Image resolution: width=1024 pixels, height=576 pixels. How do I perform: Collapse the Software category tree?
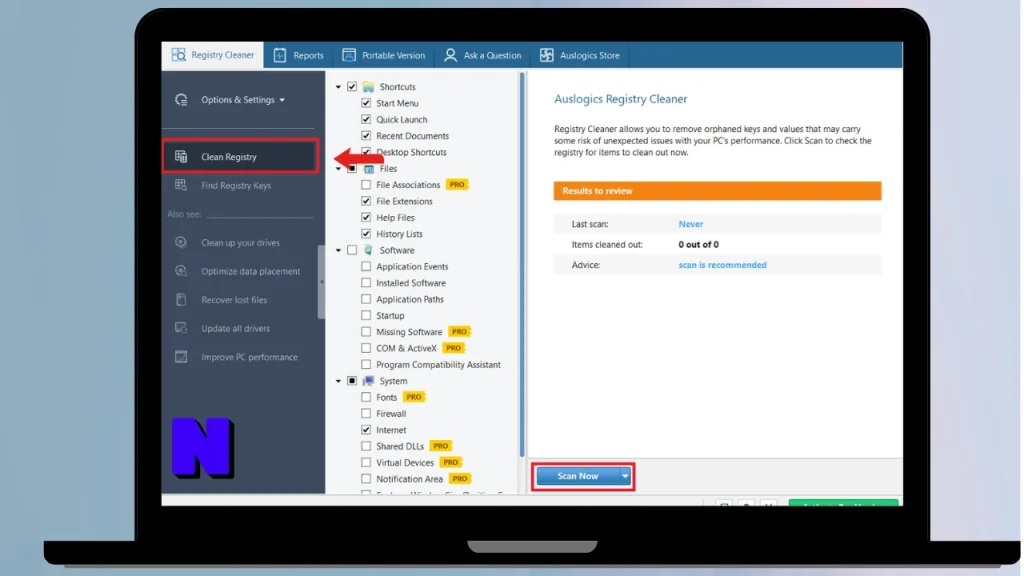tap(338, 250)
